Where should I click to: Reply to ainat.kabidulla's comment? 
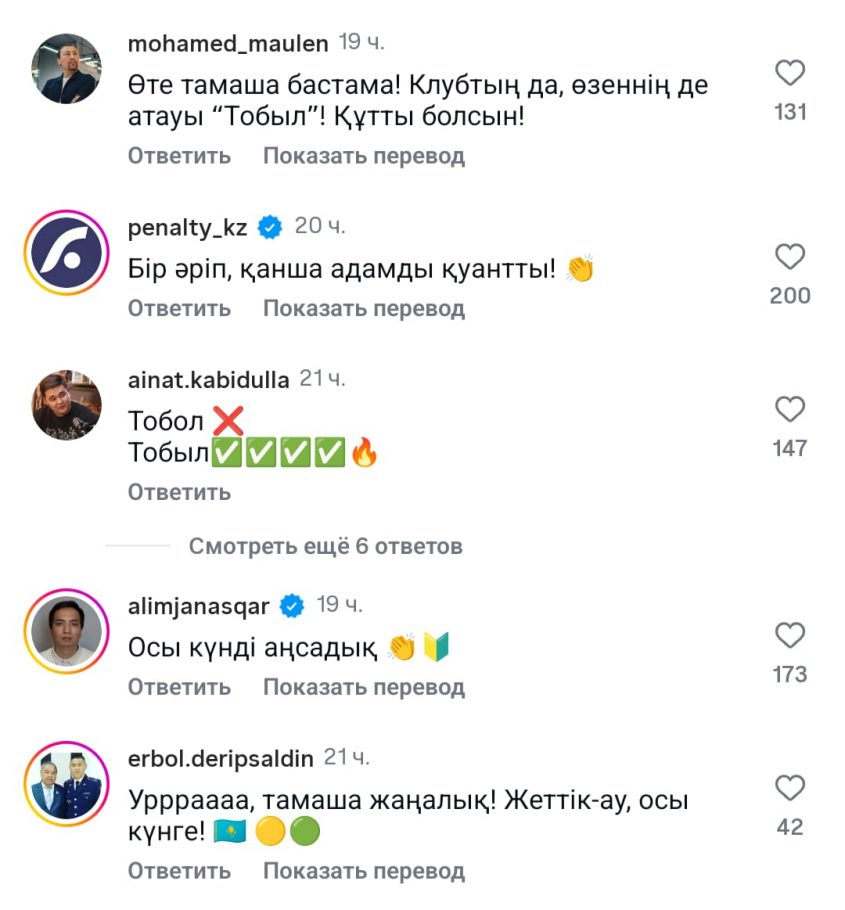coord(179,492)
